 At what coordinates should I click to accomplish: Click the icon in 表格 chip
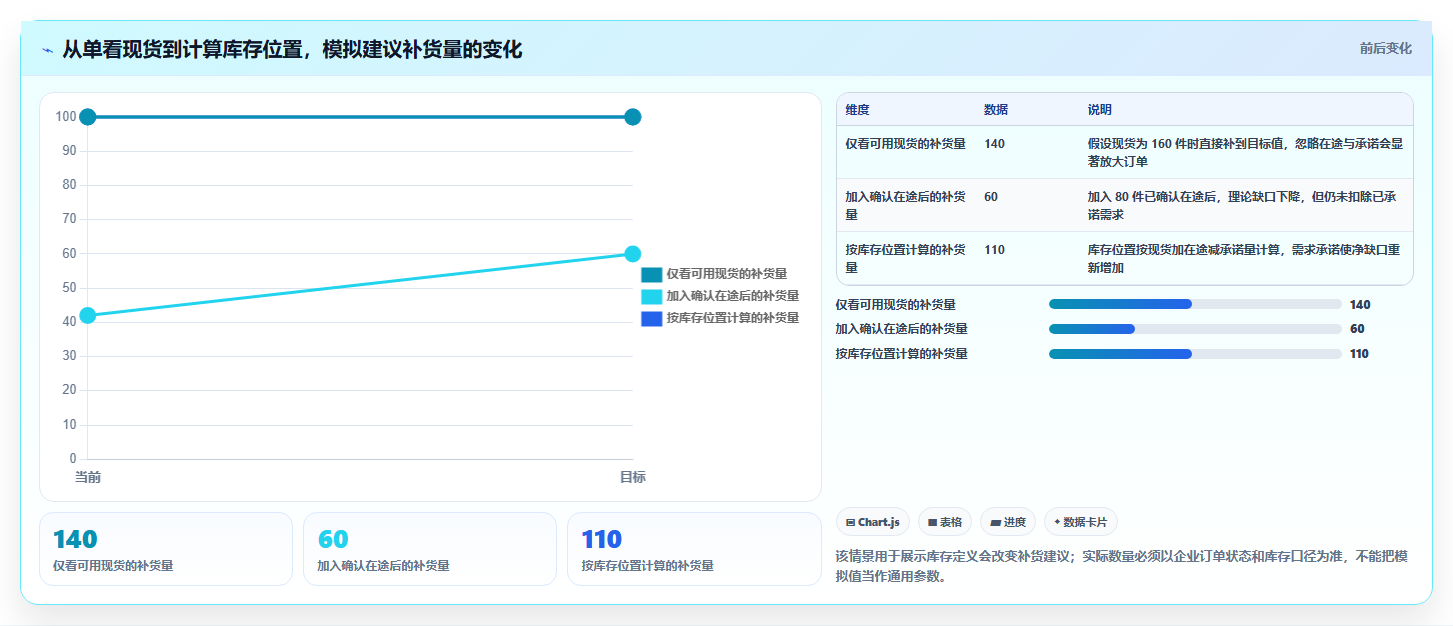click(932, 522)
